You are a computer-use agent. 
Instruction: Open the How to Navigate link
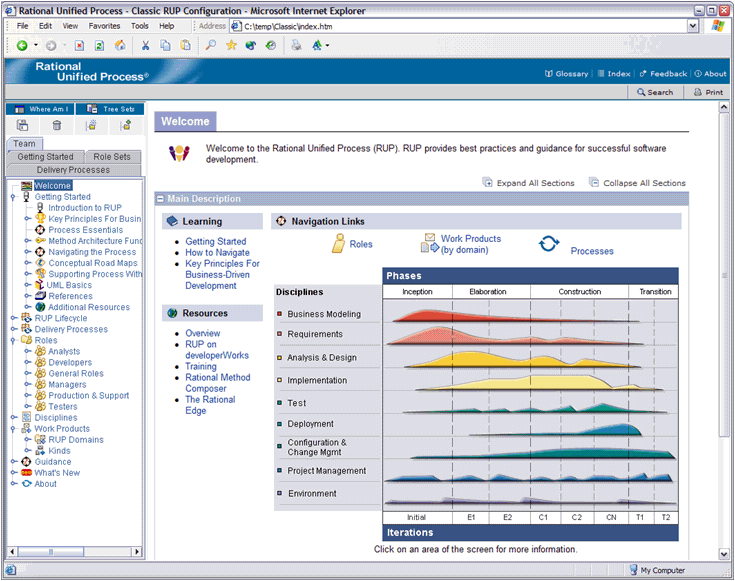pos(218,252)
